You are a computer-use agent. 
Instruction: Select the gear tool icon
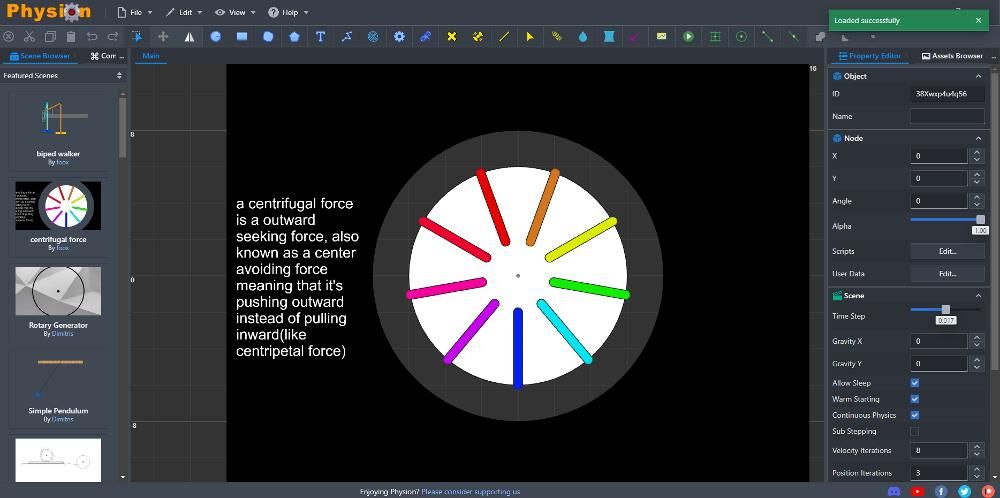tap(399, 36)
